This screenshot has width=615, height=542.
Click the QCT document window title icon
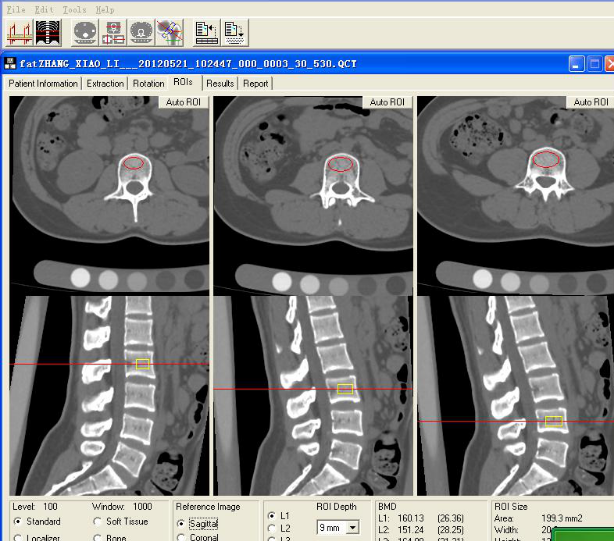point(10,64)
